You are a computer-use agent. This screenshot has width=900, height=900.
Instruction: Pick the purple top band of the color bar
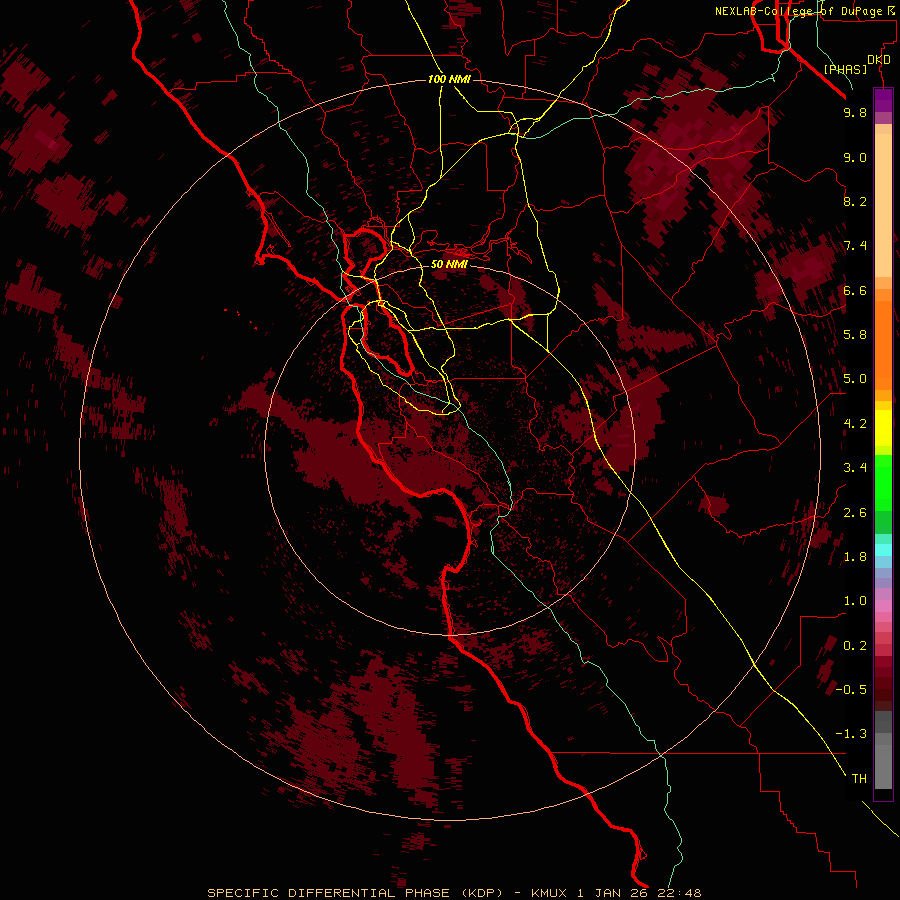coord(883,100)
